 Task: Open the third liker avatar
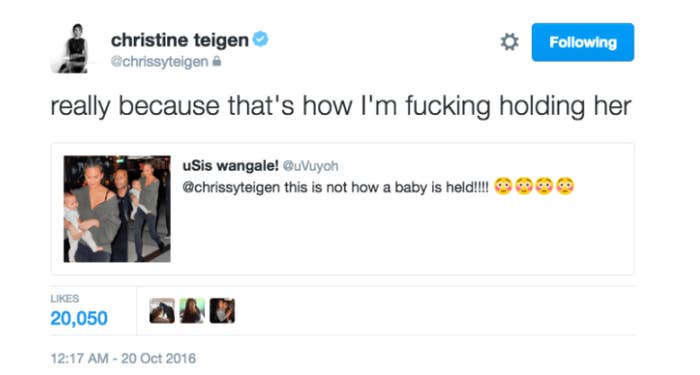click(222, 311)
